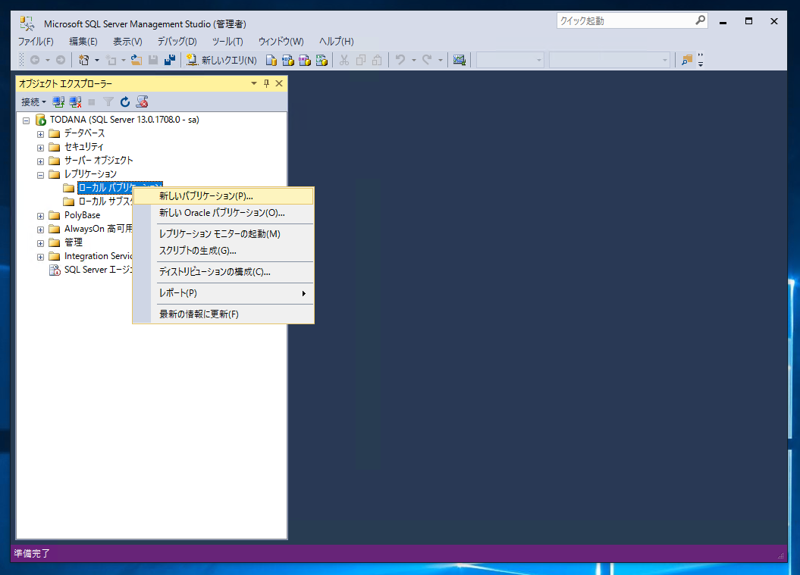Image resolution: width=800 pixels, height=575 pixels.
Task: Open the ツール(T) menu
Action: coord(228,41)
